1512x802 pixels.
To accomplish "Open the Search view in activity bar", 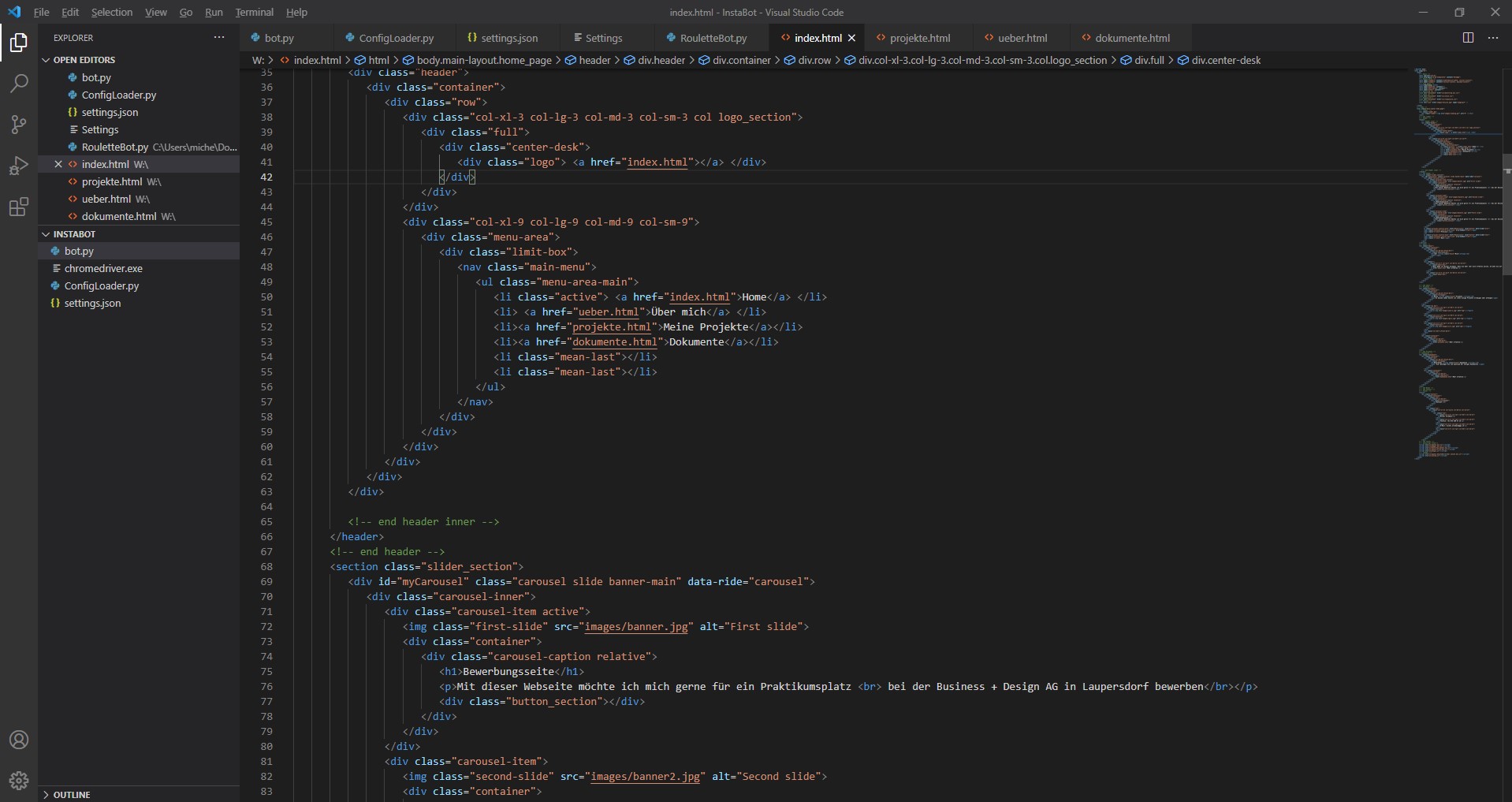I will click(19, 84).
